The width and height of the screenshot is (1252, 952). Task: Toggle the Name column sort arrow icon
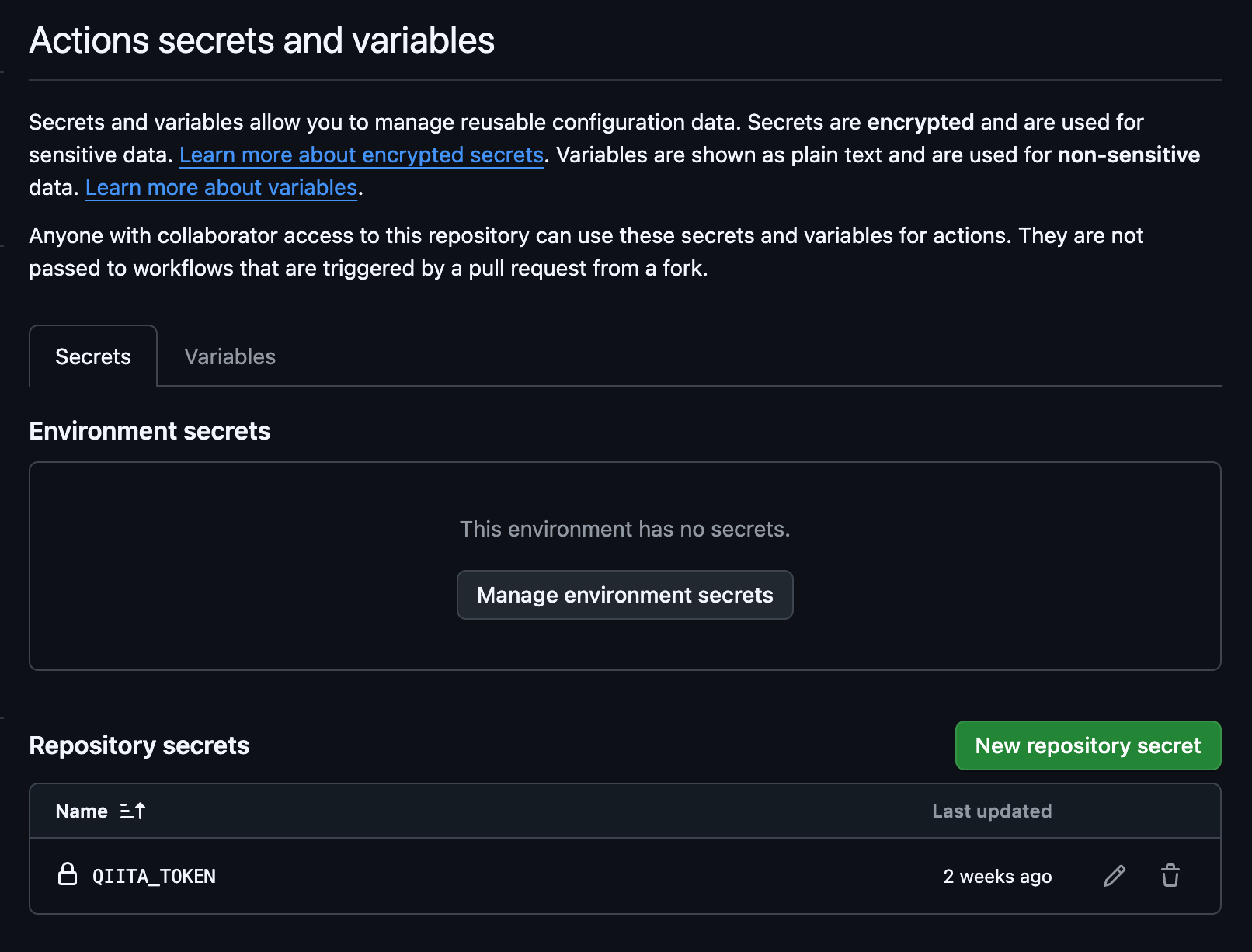pos(133,811)
